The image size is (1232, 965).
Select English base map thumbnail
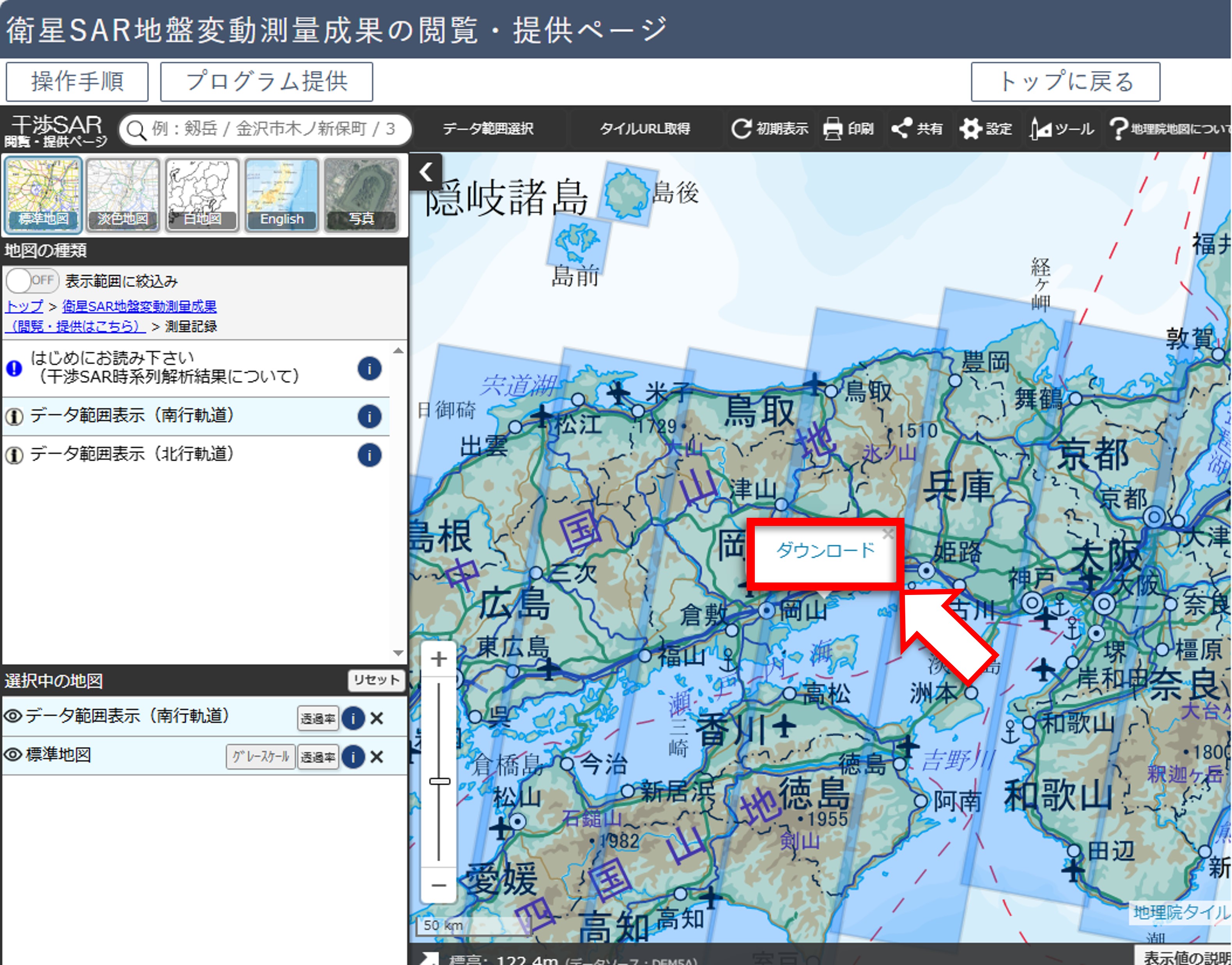pos(282,194)
